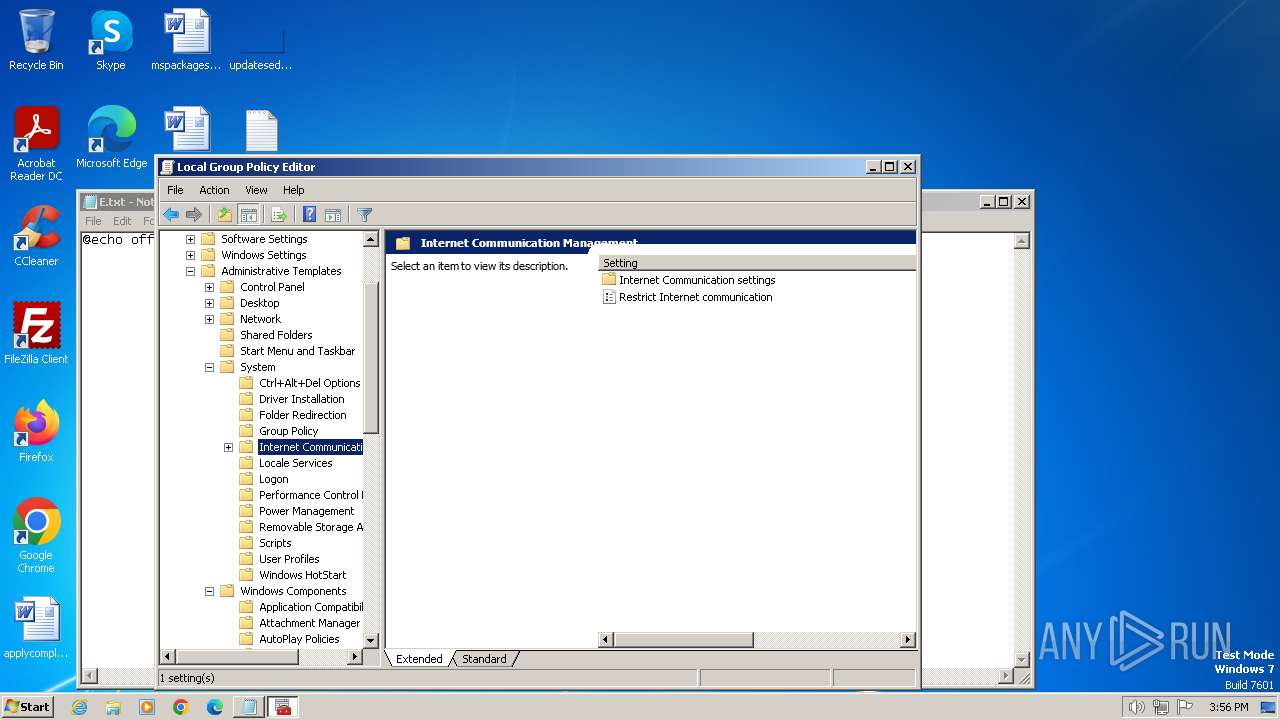Select Folder Redirection in the tree

point(302,415)
